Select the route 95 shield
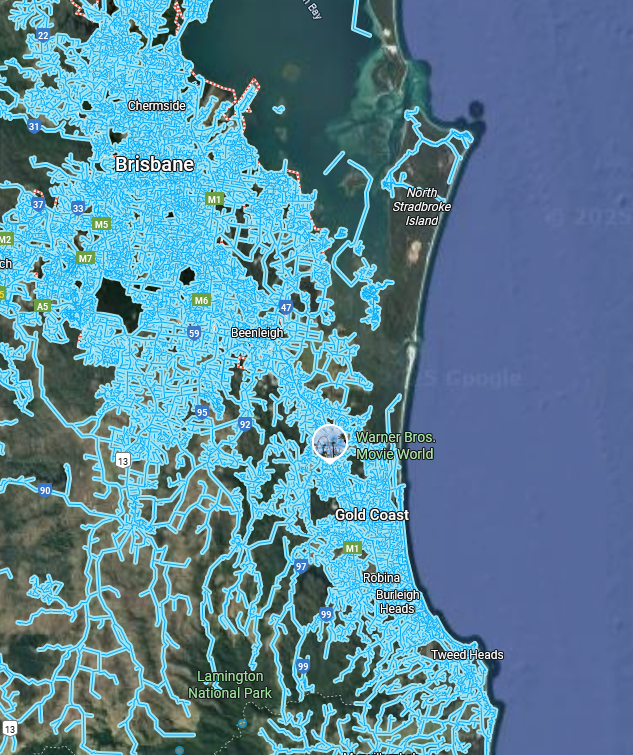Screen dimensions: 633x755 coord(202,412)
